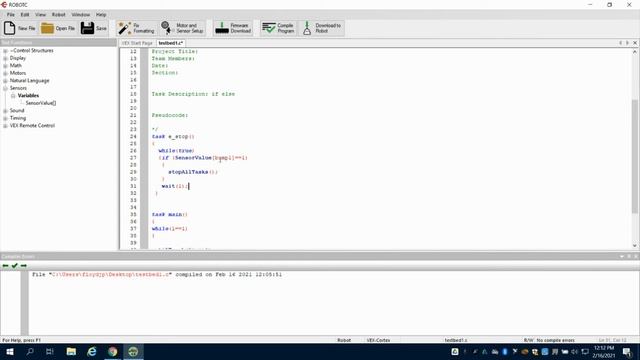Run Fix Formatting from the toolbar

coord(136,28)
